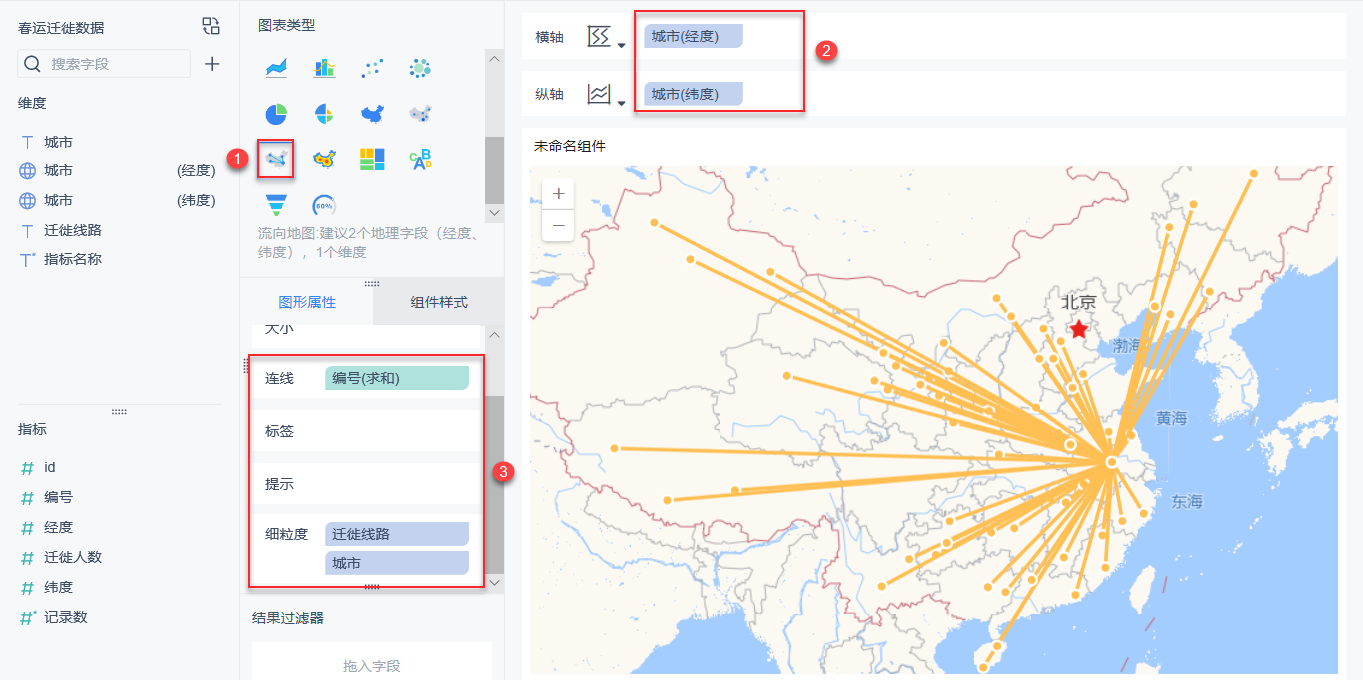The height and width of the screenshot is (680, 1363).
Task: Select the area line chart type
Action: click(x=276, y=68)
